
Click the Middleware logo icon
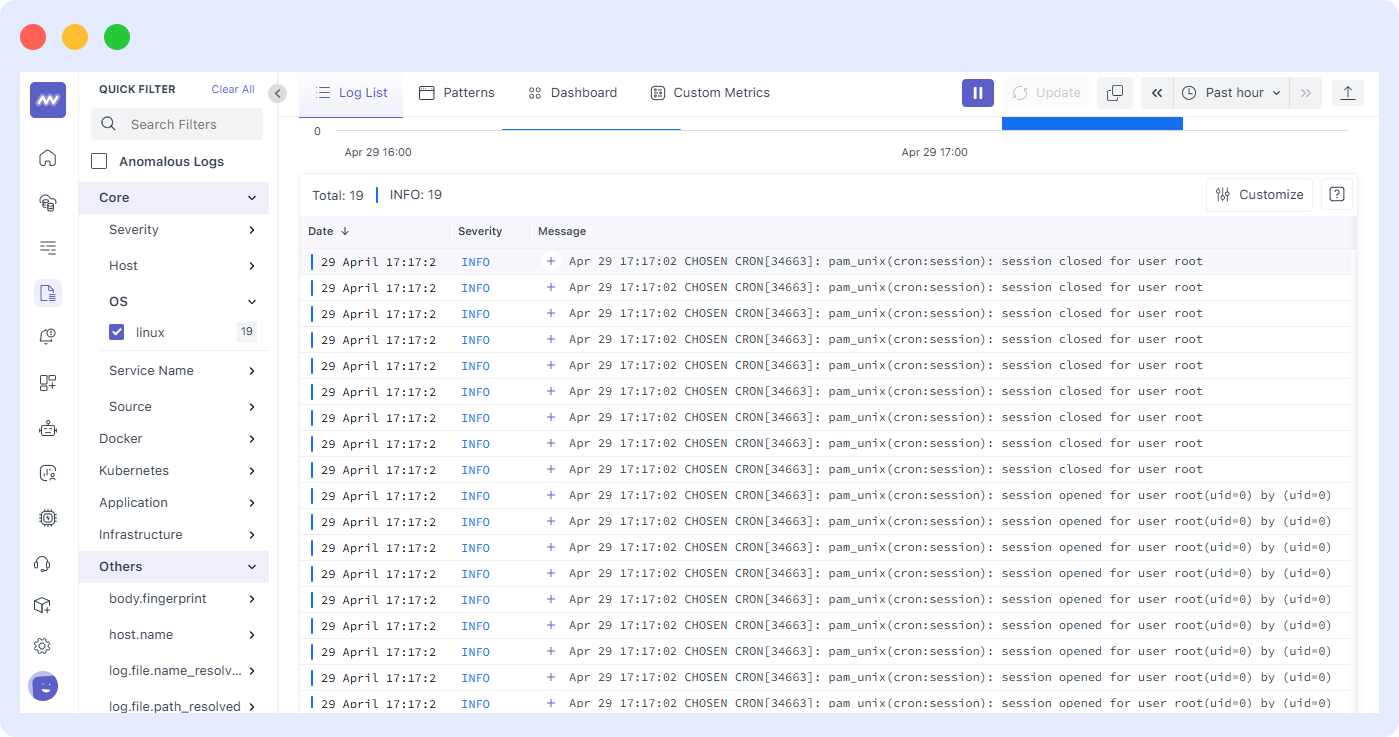tap(47, 100)
